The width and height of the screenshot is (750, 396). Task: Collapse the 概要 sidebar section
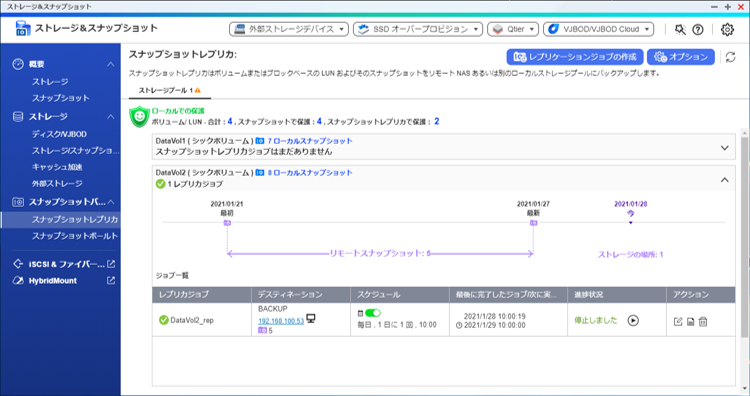(x=110, y=64)
